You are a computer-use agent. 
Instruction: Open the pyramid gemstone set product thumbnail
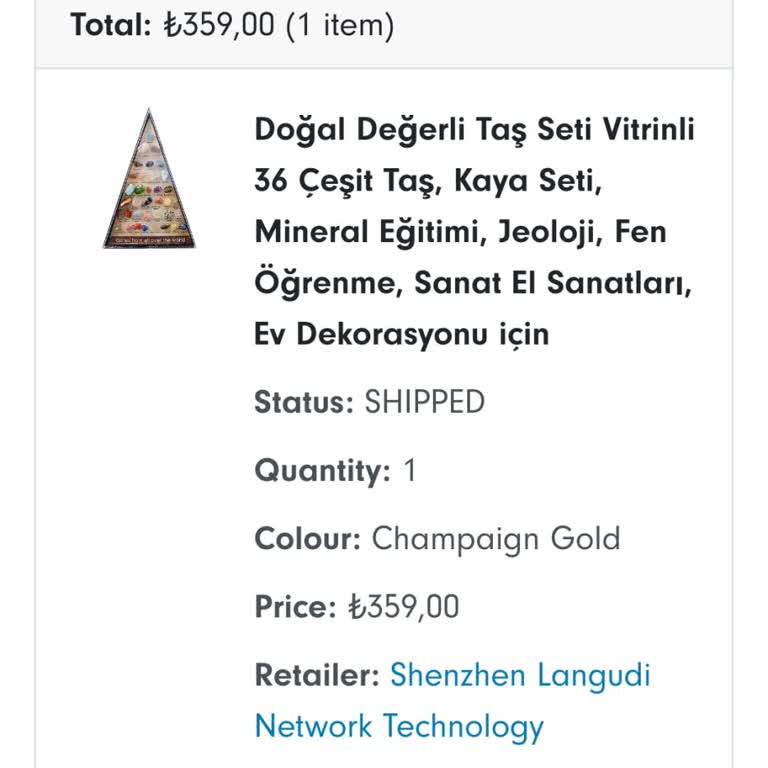149,180
